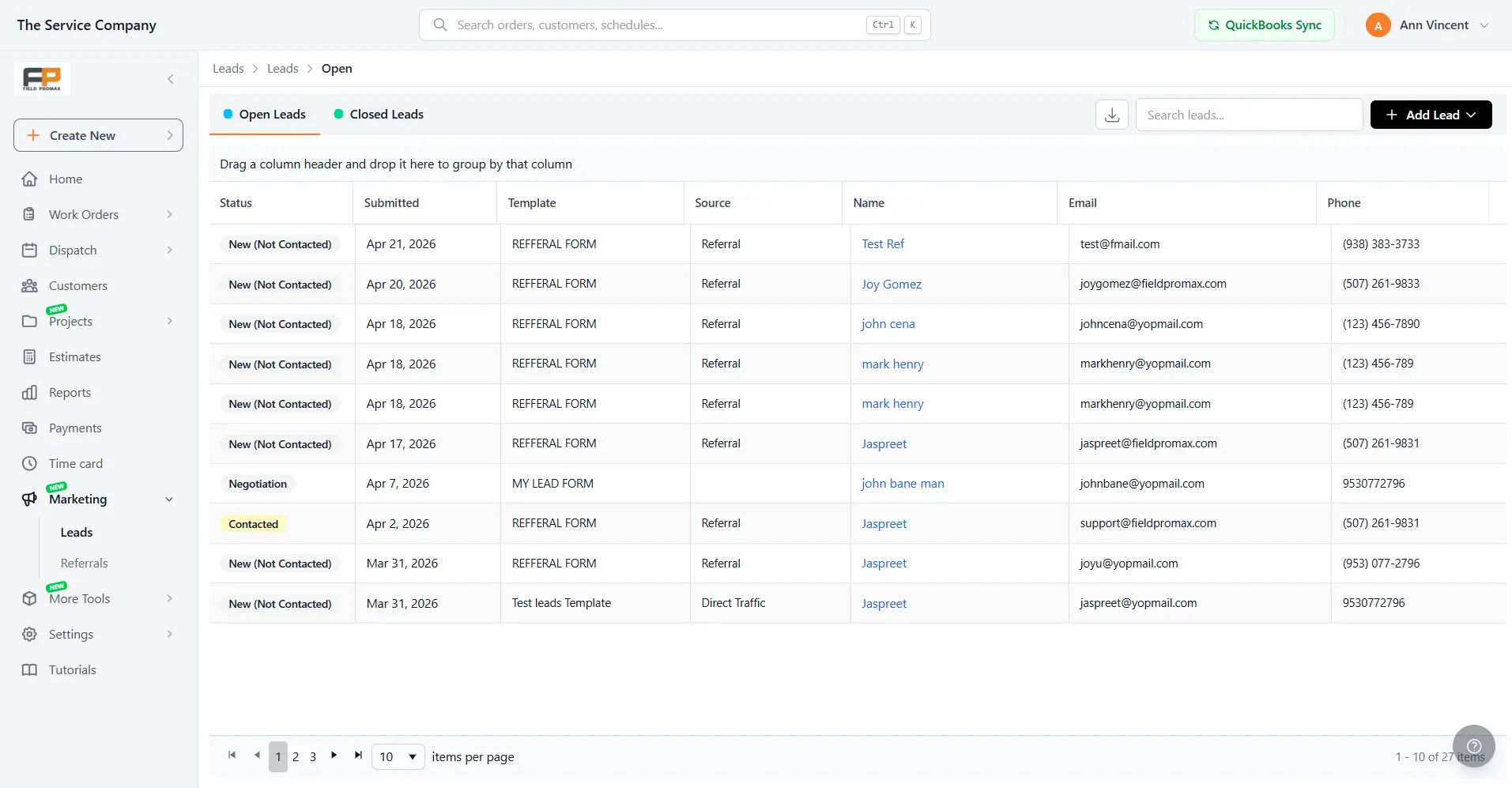1512x788 pixels.
Task: Go to the previous page arrow
Action: [x=257, y=756]
